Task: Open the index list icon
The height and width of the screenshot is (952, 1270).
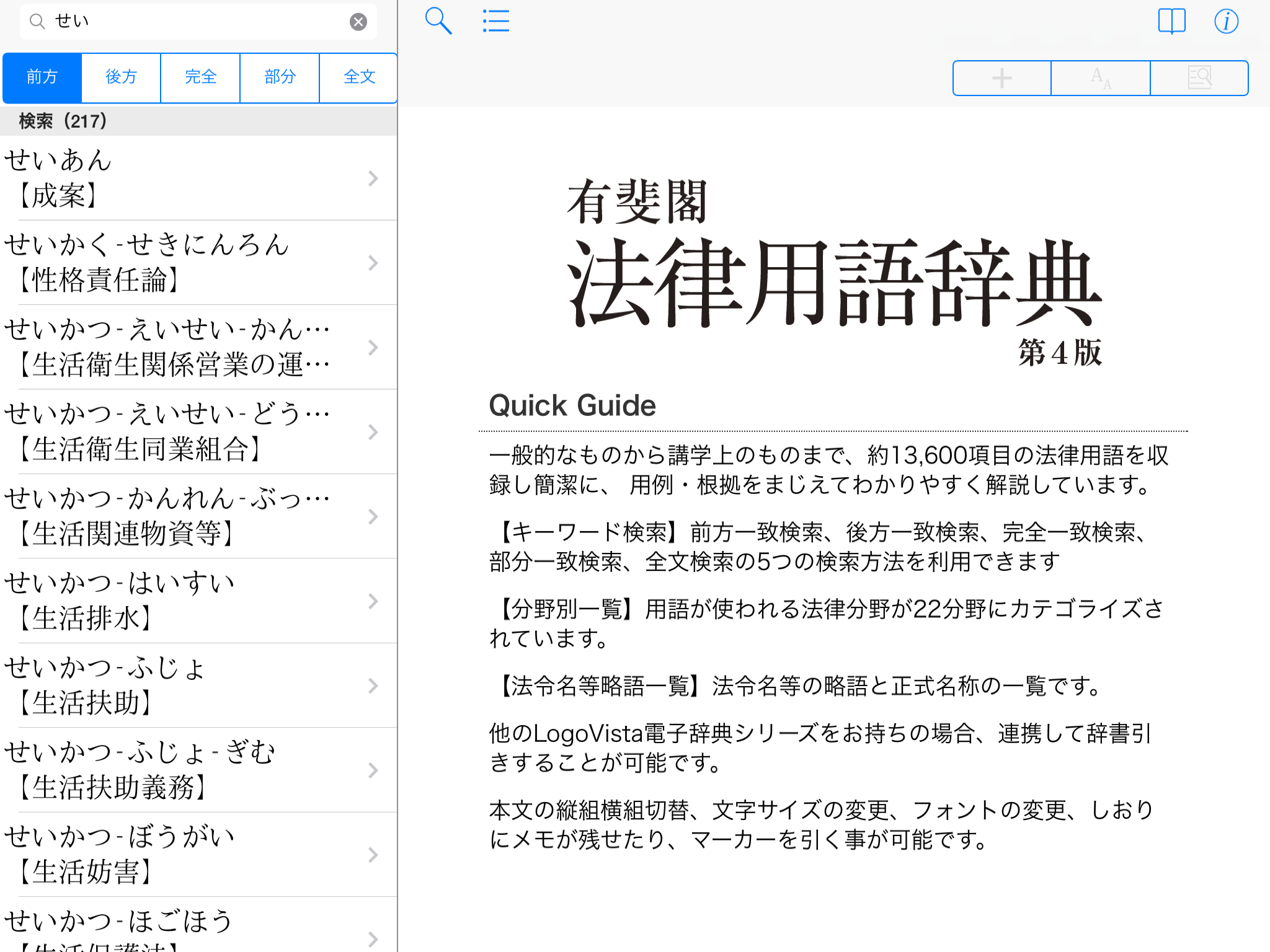Action: click(495, 21)
